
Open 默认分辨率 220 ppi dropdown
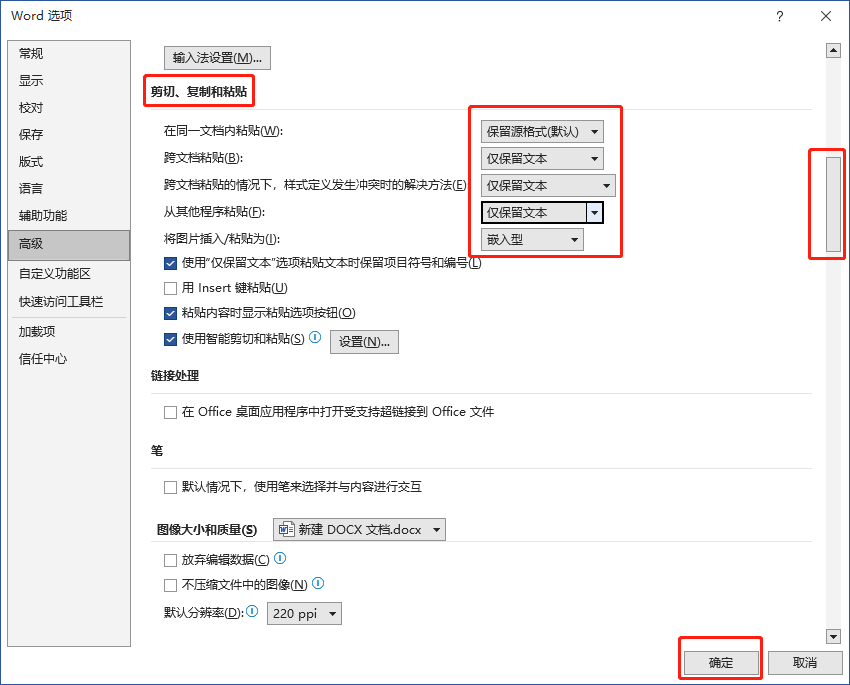click(x=304, y=613)
